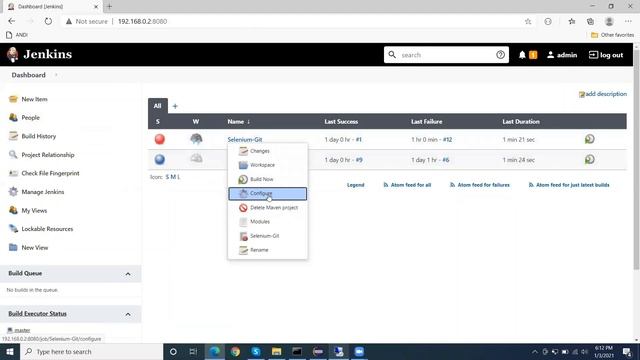
Task: Click the Dashboard breadcrumb link
Action: [x=29, y=75]
